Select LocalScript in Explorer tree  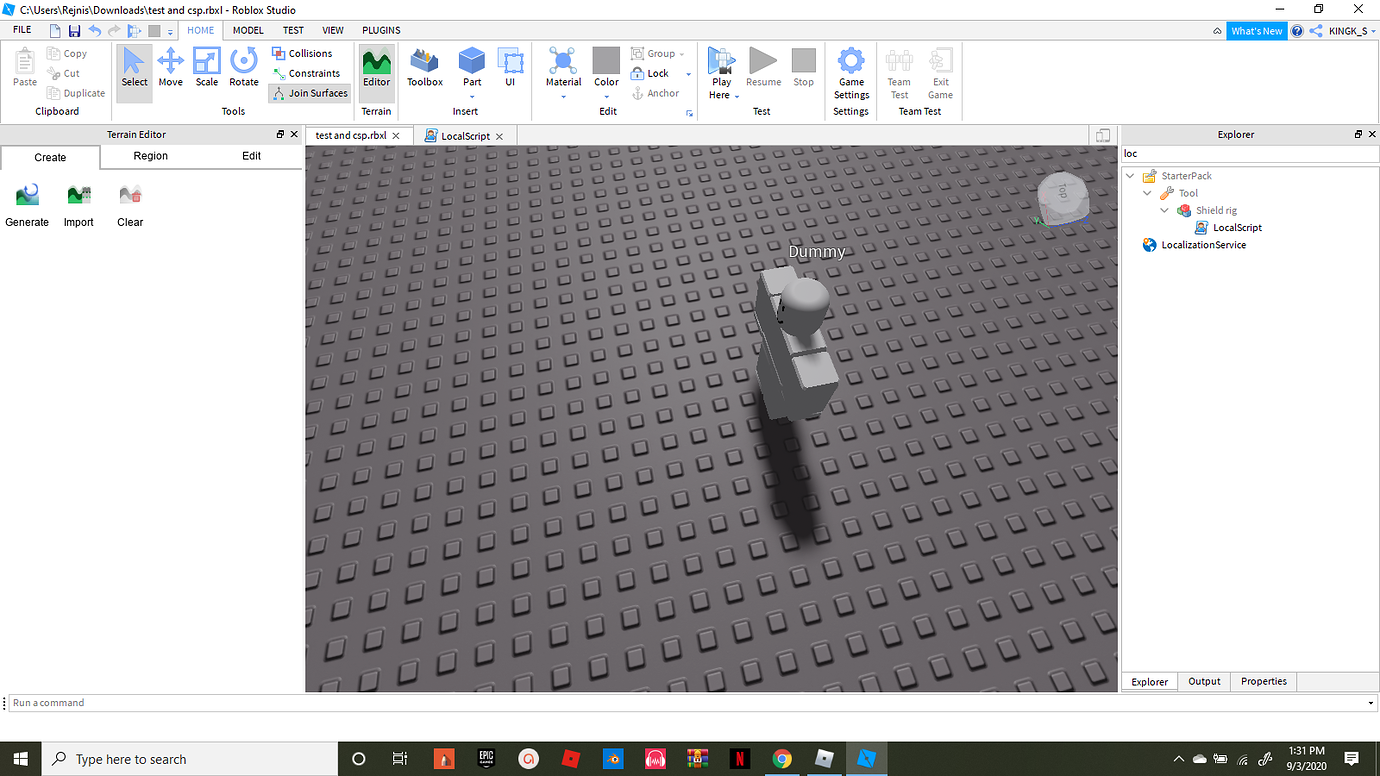click(1237, 227)
